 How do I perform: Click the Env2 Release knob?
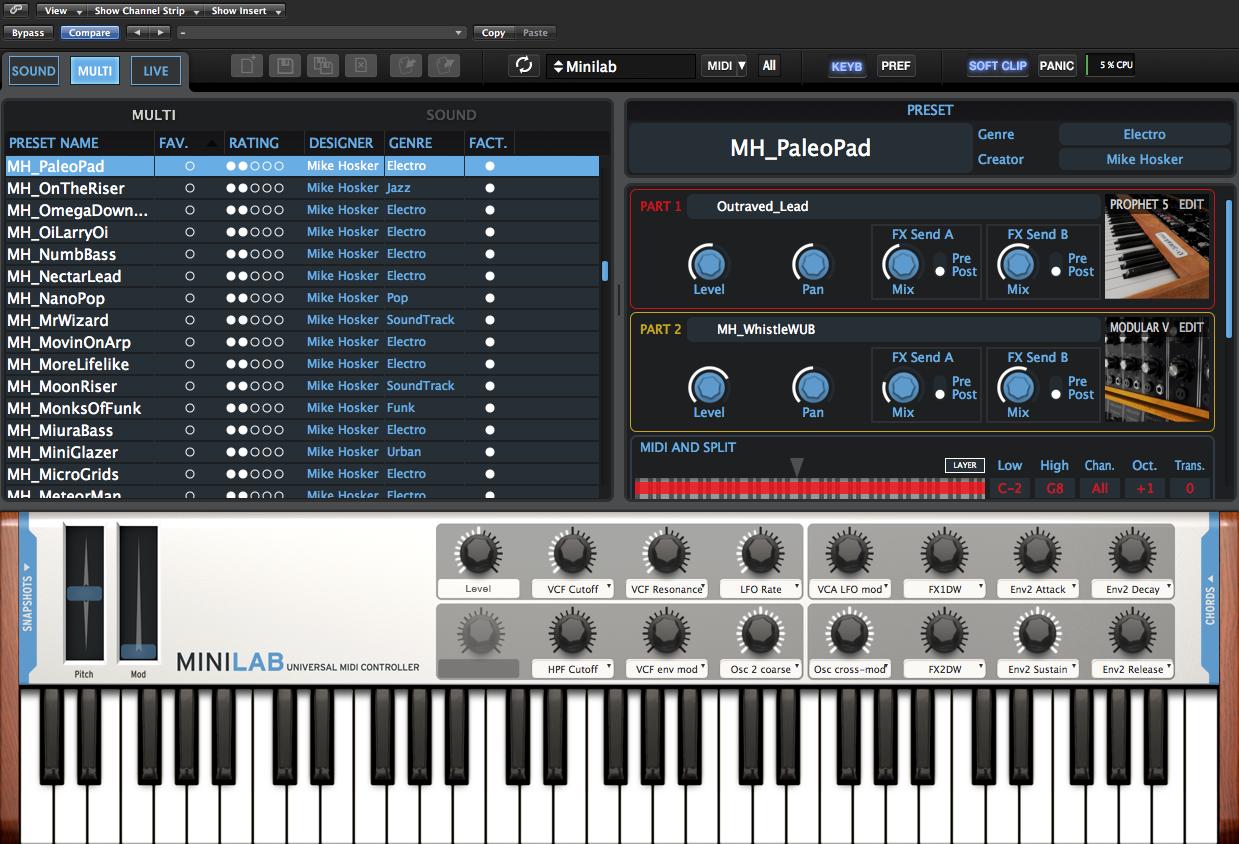click(x=1131, y=631)
